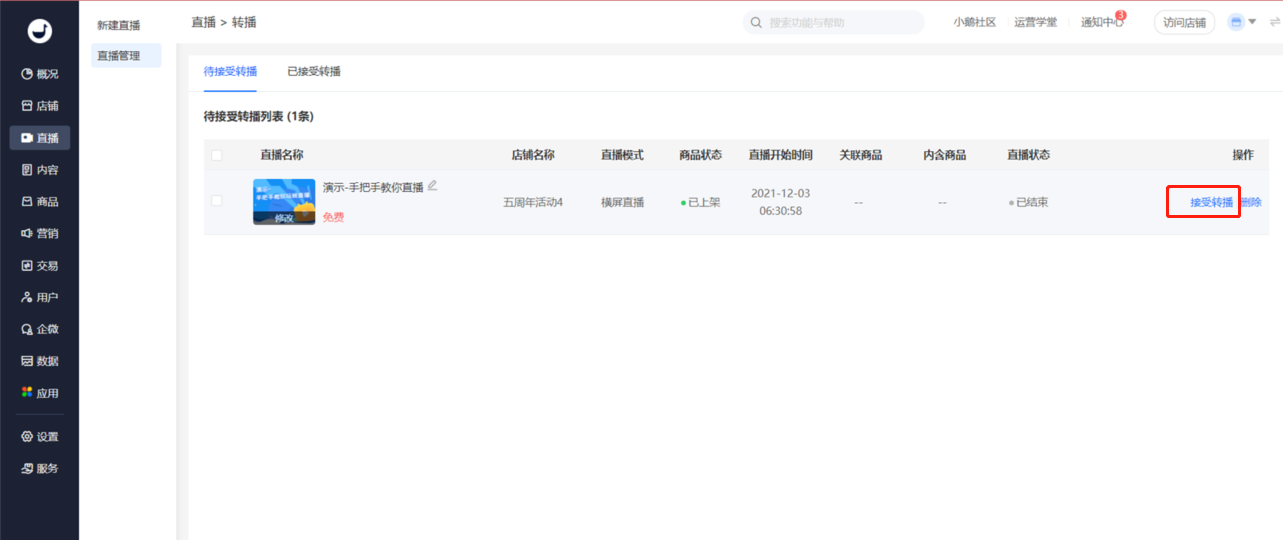Check the row box for 演示-手把手教你直播
The width and height of the screenshot is (1283, 540).
click(x=217, y=202)
